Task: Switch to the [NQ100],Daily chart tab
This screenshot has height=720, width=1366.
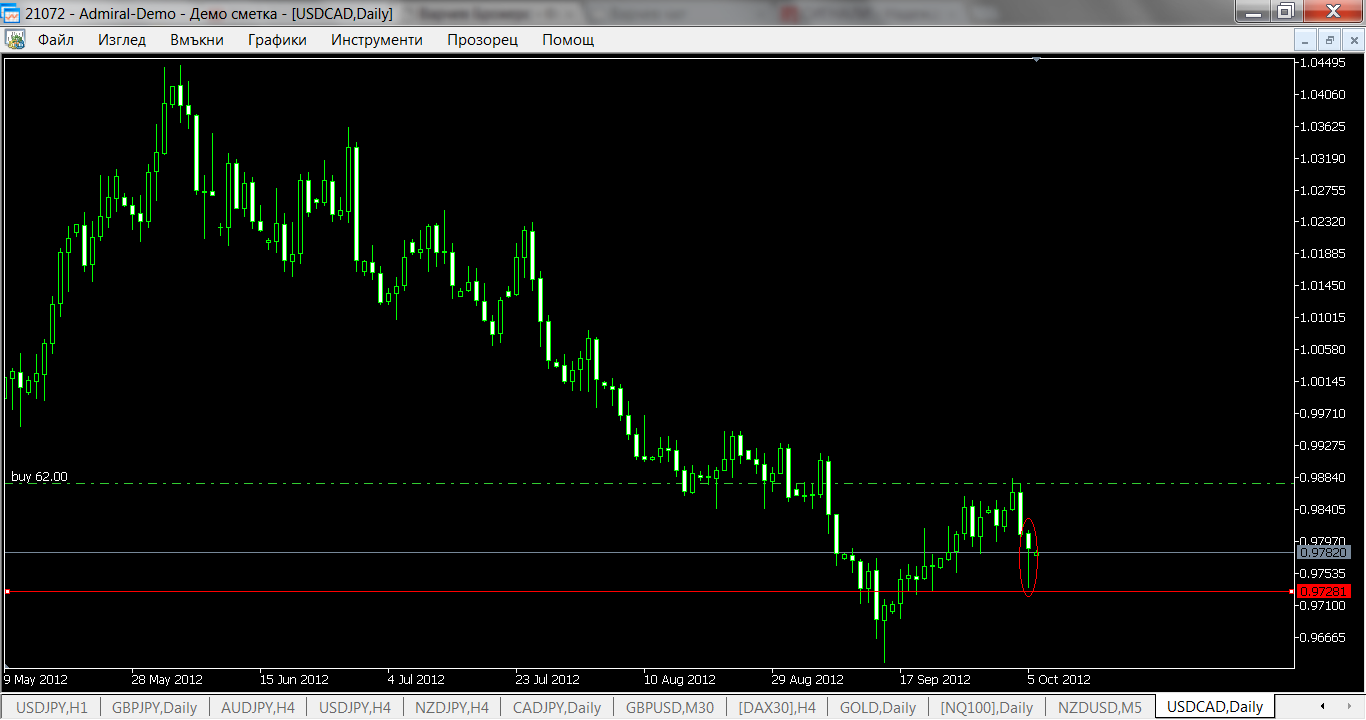Action: [986, 708]
